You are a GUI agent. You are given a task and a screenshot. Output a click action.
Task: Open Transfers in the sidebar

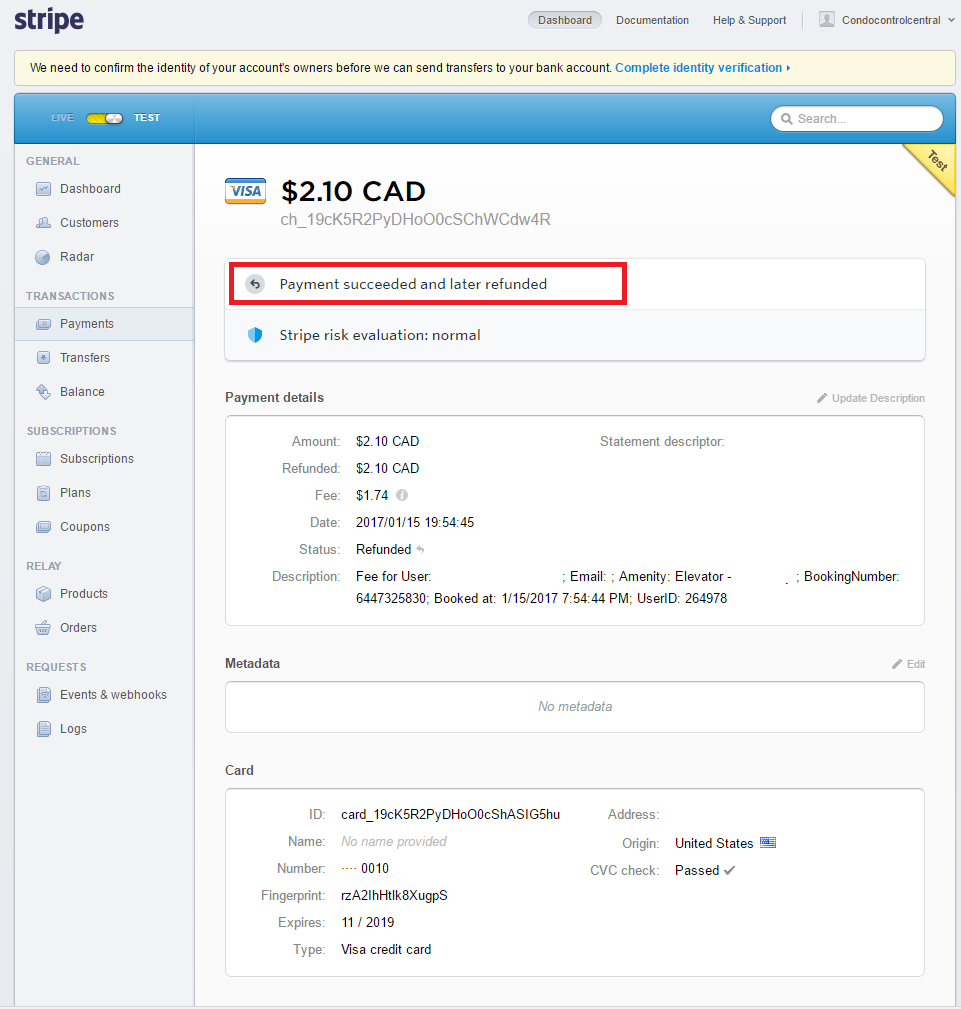tap(85, 358)
